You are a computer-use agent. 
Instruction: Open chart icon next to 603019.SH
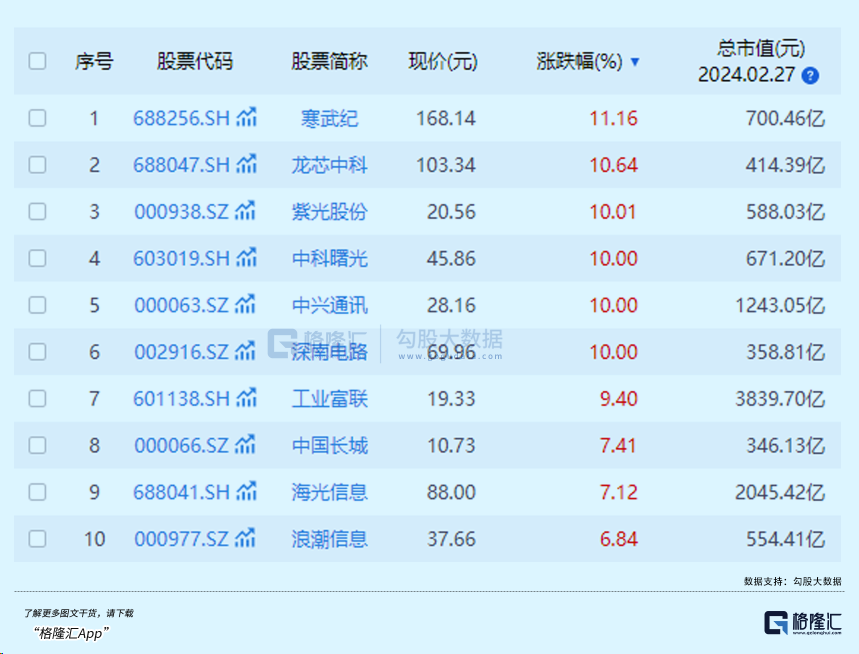point(247,257)
